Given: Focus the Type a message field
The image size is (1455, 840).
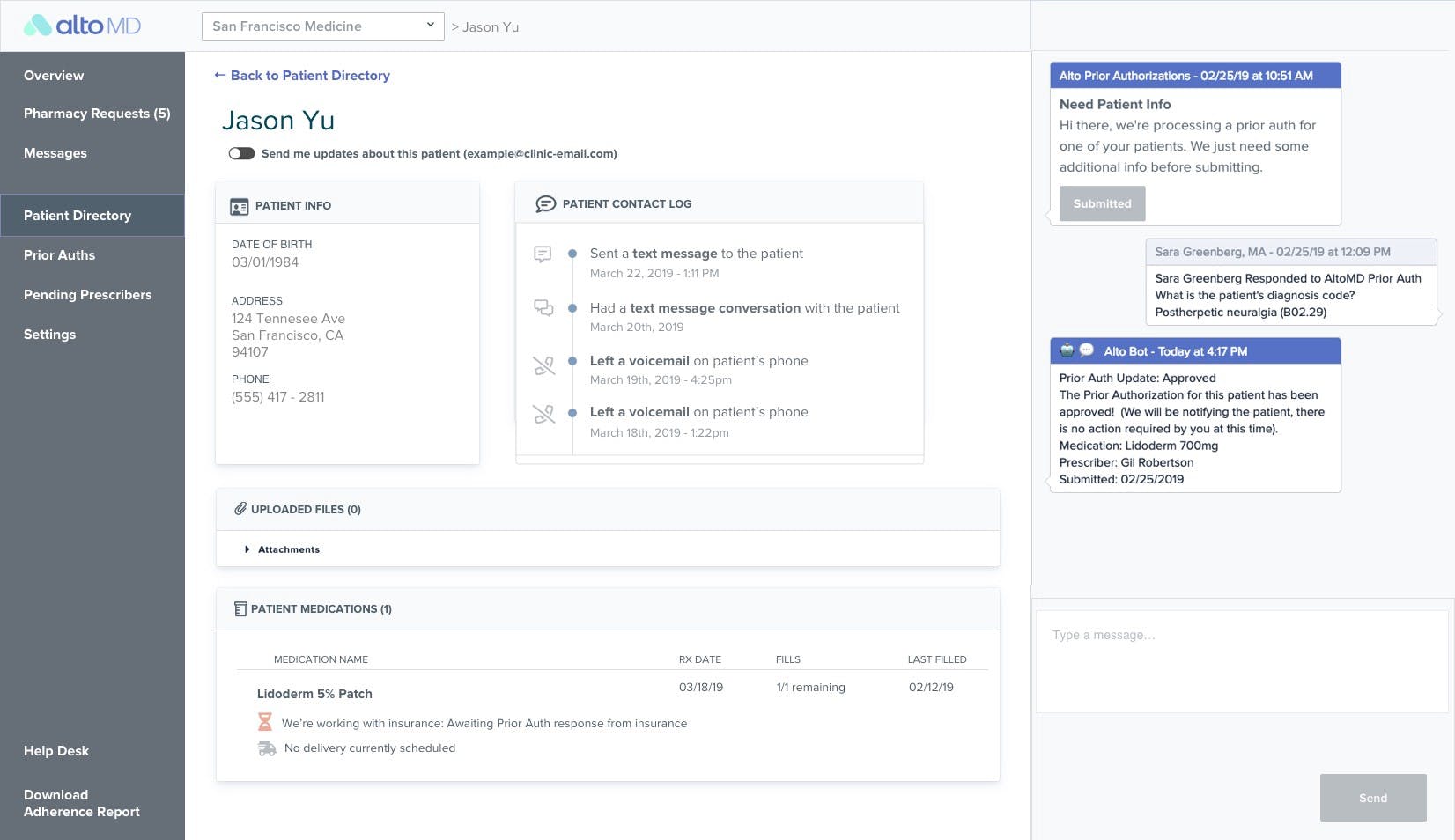Looking at the screenshot, I should (1241, 661).
